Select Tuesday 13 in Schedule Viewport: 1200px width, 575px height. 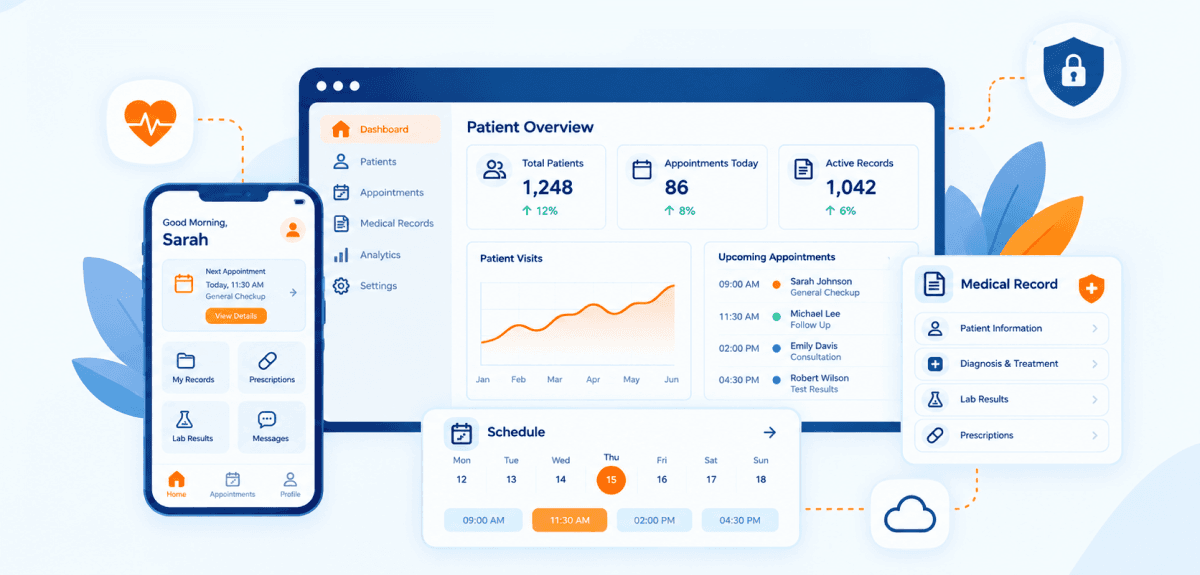pyautogui.click(x=511, y=470)
